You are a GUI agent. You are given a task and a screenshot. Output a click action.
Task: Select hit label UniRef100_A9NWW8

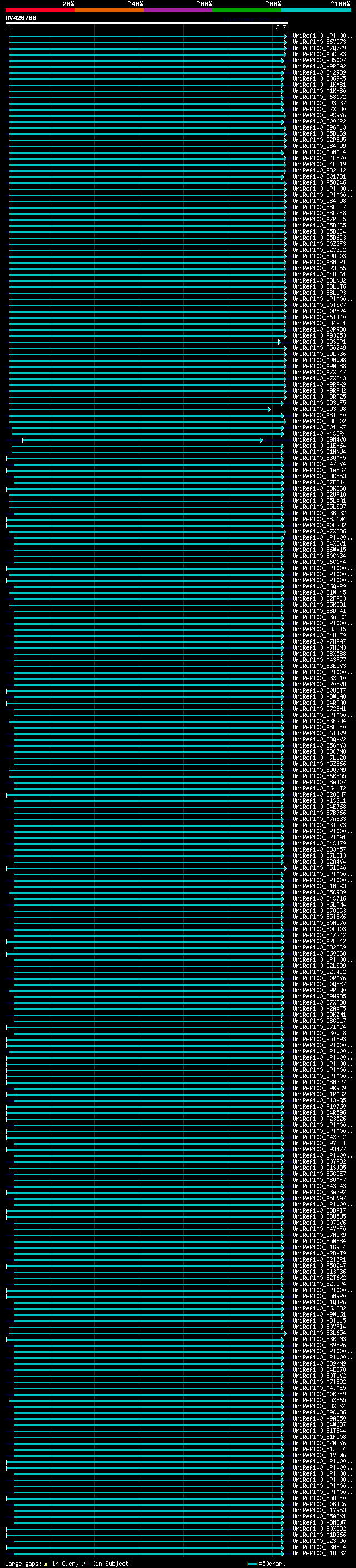pos(319,360)
